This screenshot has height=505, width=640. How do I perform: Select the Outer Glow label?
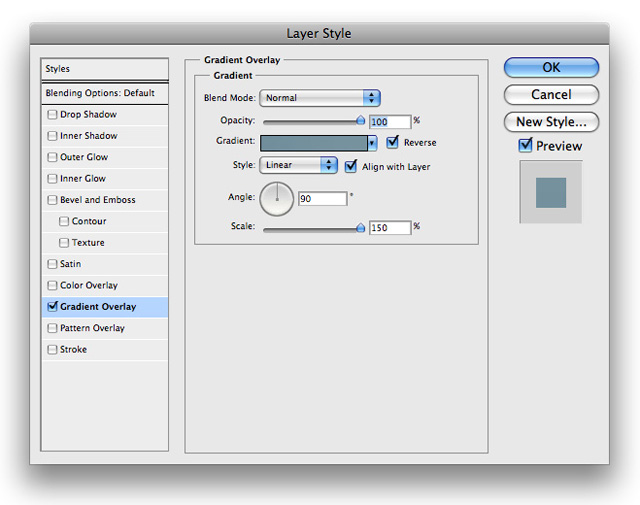[84, 157]
